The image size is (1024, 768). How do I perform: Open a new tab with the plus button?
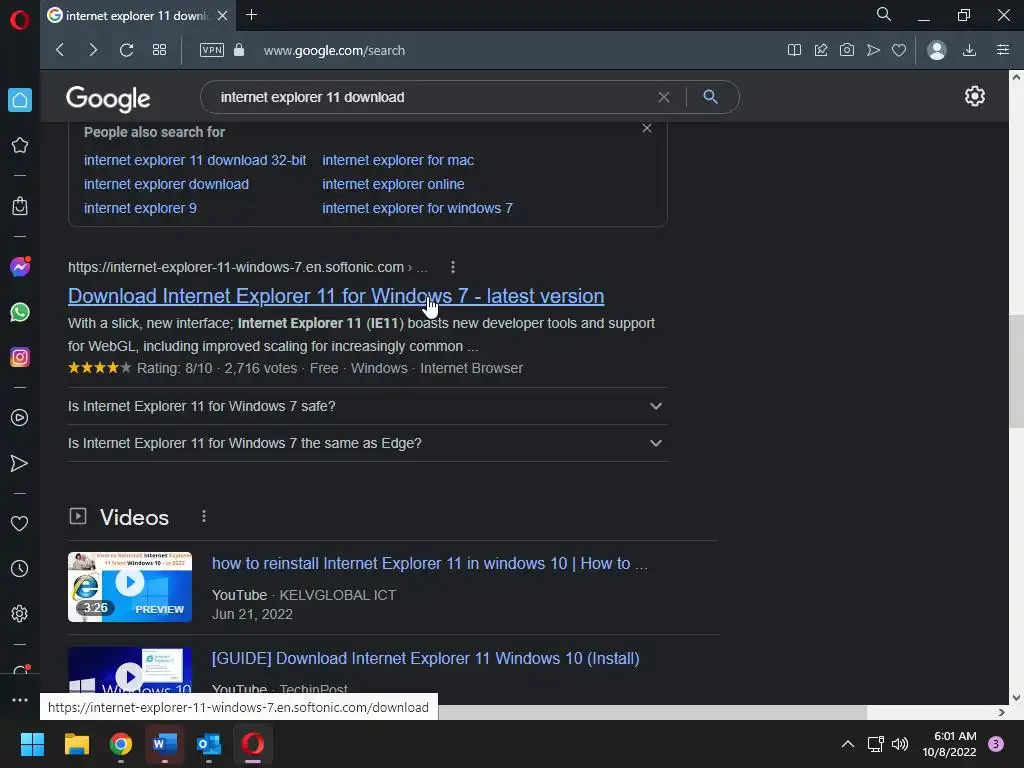click(251, 14)
